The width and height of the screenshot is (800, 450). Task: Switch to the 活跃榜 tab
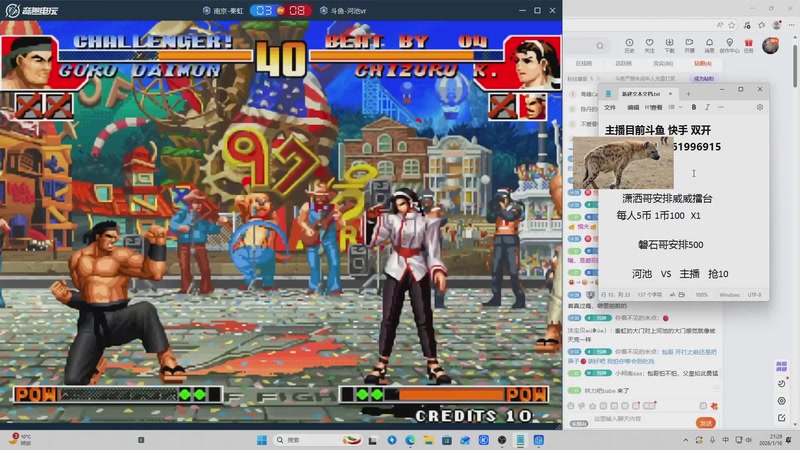point(623,64)
